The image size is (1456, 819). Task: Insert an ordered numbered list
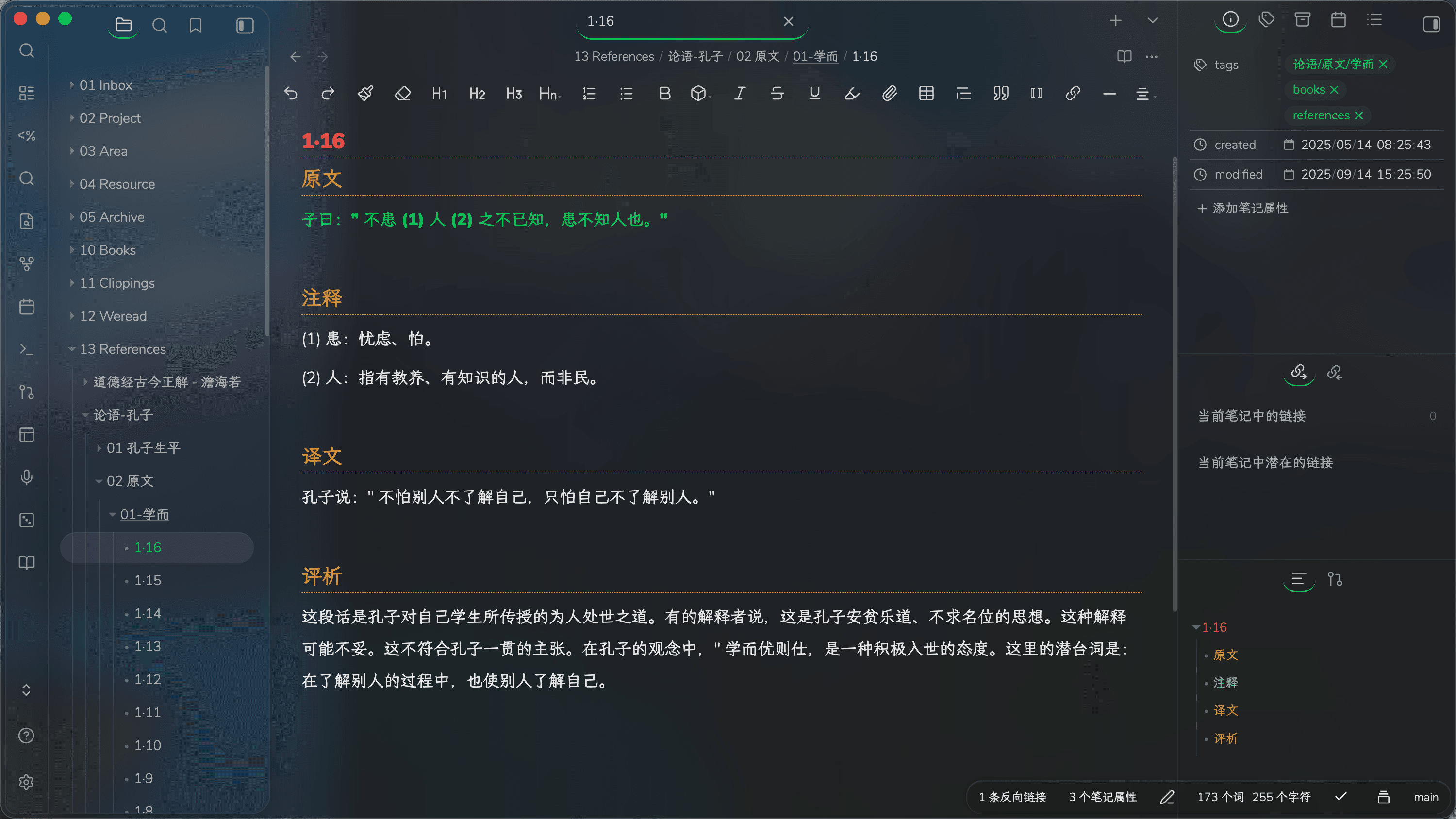tap(589, 93)
